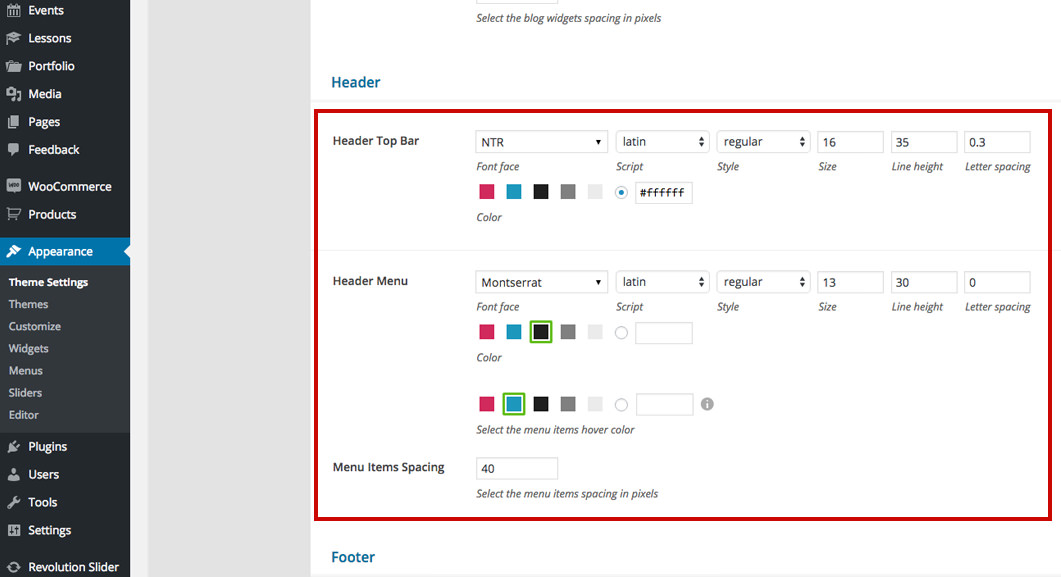The height and width of the screenshot is (577, 1061).
Task: Click info icon beside hover color field
Action: pyautogui.click(x=707, y=404)
